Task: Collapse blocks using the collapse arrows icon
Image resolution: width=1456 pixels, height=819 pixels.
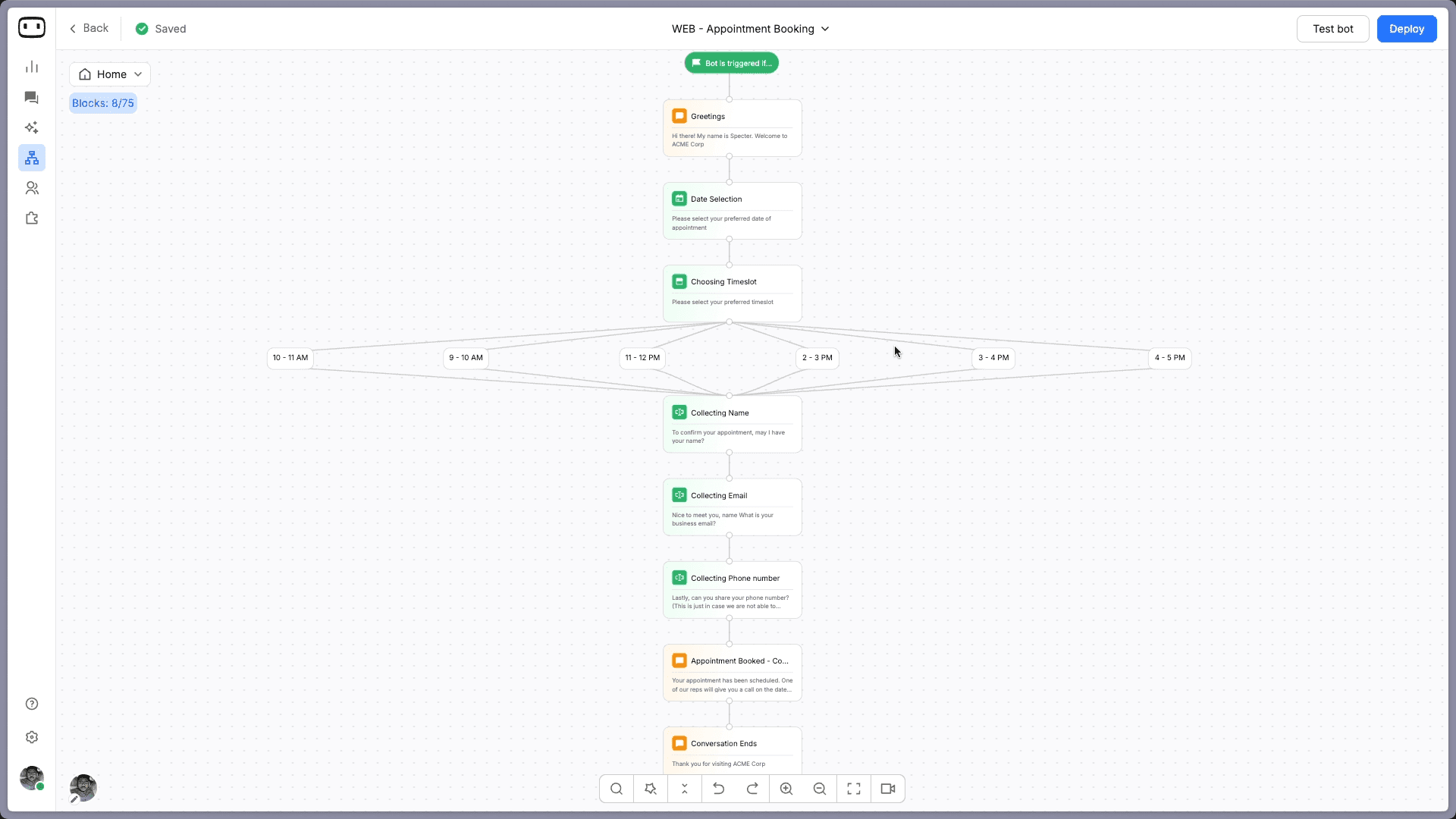Action: click(x=685, y=789)
